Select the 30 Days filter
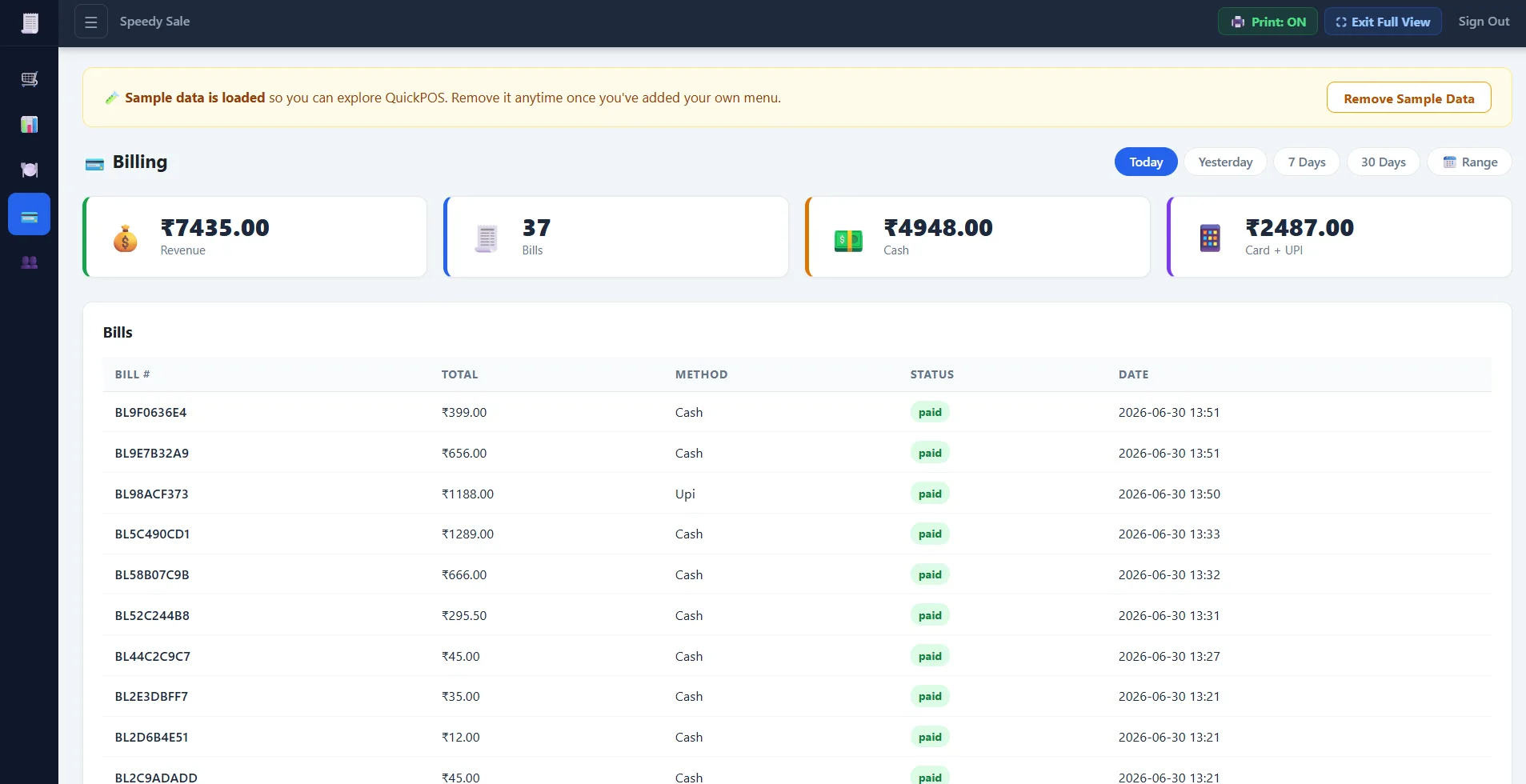 pos(1383,162)
